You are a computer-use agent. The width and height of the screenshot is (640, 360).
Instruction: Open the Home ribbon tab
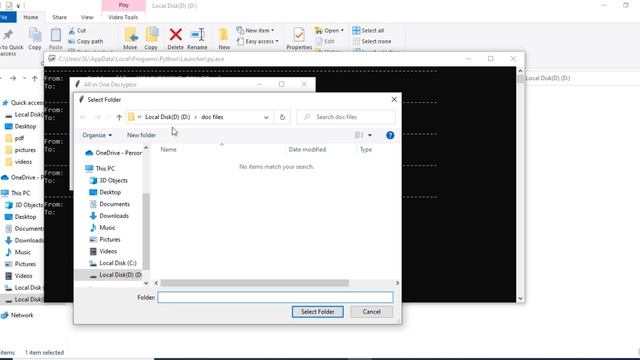(31, 17)
